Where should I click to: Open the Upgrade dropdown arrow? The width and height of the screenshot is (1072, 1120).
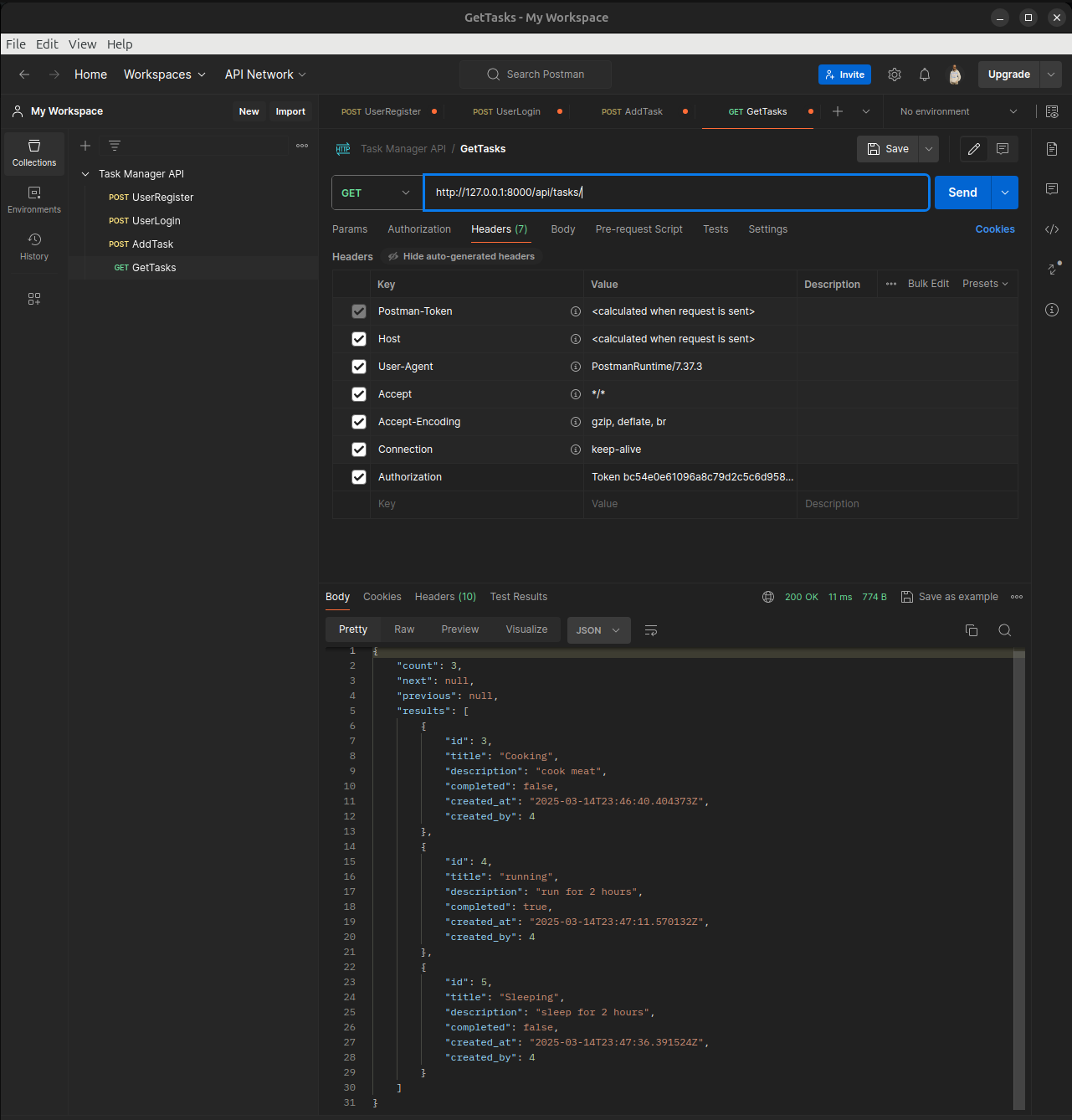[1051, 74]
